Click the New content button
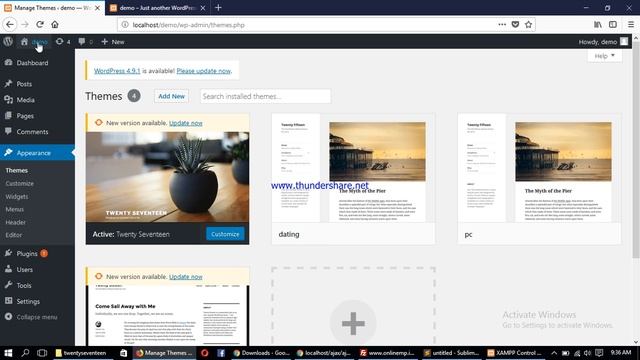 point(113,42)
